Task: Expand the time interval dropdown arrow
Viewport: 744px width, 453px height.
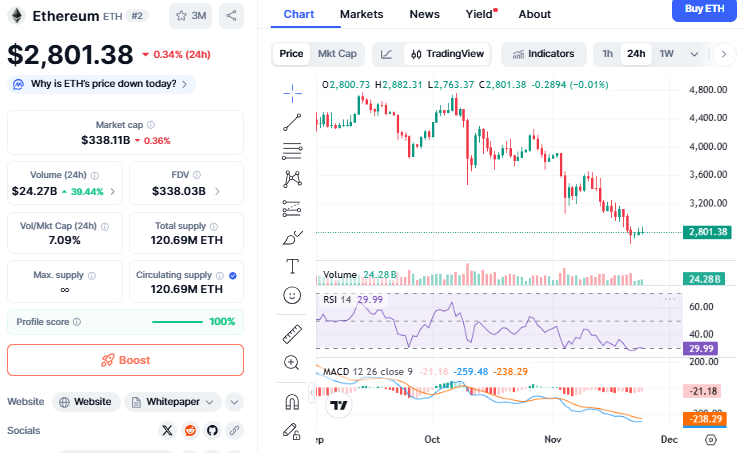Action: coord(694,54)
